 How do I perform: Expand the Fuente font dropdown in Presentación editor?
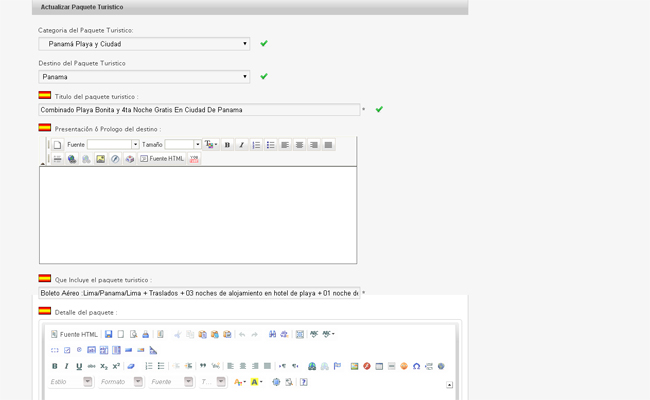click(135, 145)
